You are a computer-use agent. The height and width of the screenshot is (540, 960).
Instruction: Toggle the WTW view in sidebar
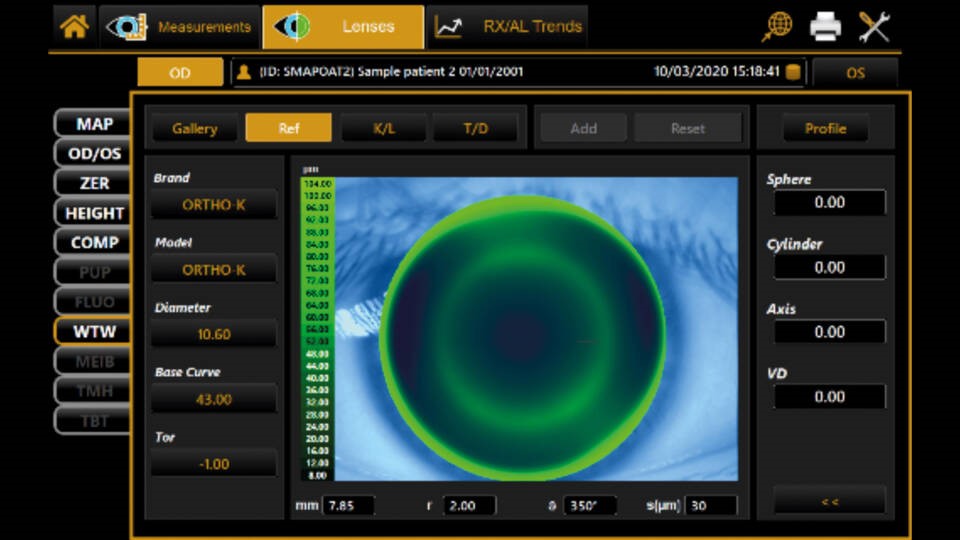[94, 331]
